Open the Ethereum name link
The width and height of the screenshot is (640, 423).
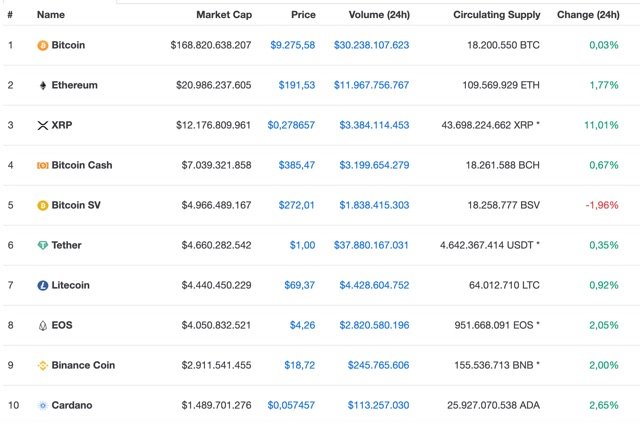74,85
